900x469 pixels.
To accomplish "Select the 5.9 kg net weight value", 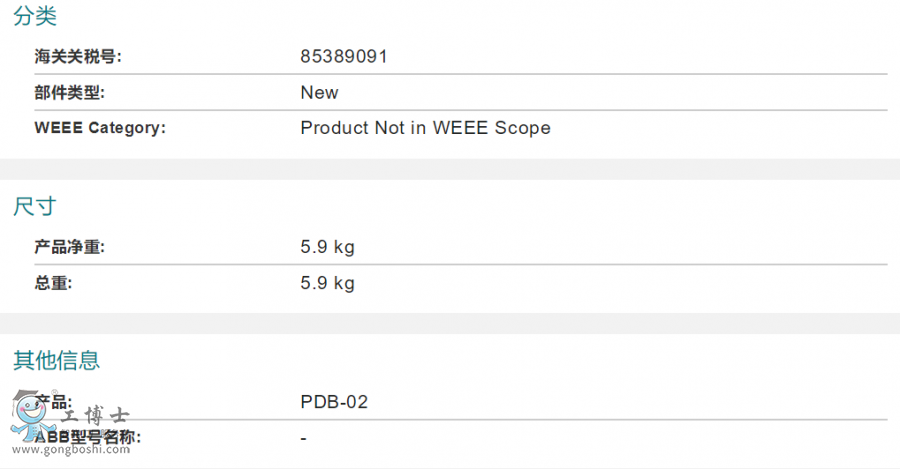I will [327, 247].
